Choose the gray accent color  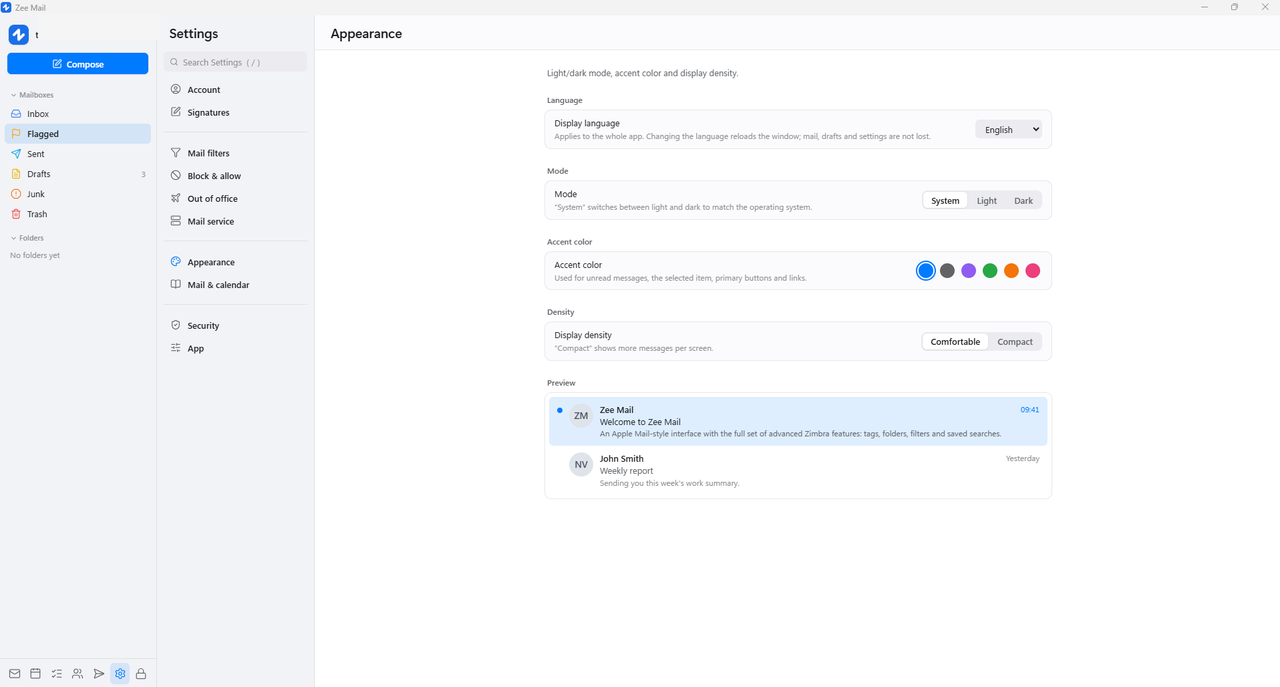pos(947,271)
